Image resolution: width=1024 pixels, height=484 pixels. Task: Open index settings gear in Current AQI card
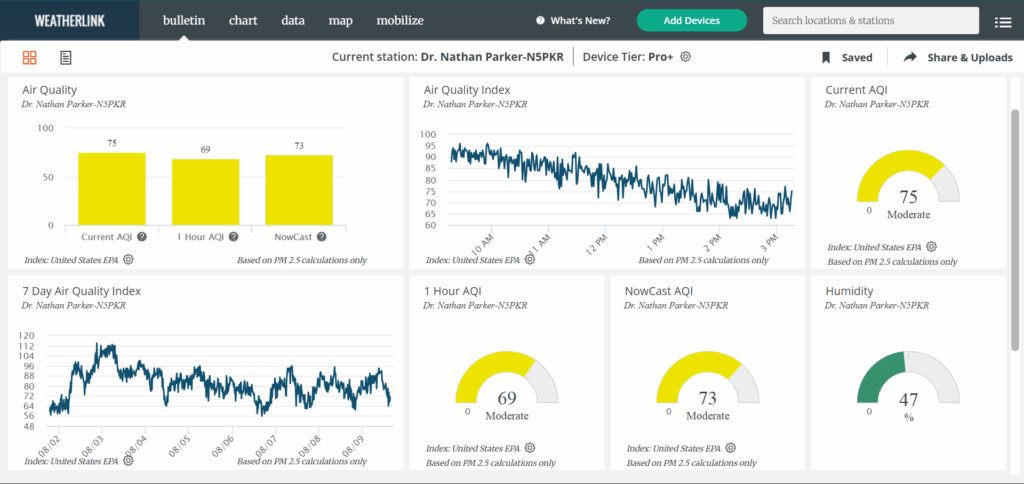click(931, 247)
